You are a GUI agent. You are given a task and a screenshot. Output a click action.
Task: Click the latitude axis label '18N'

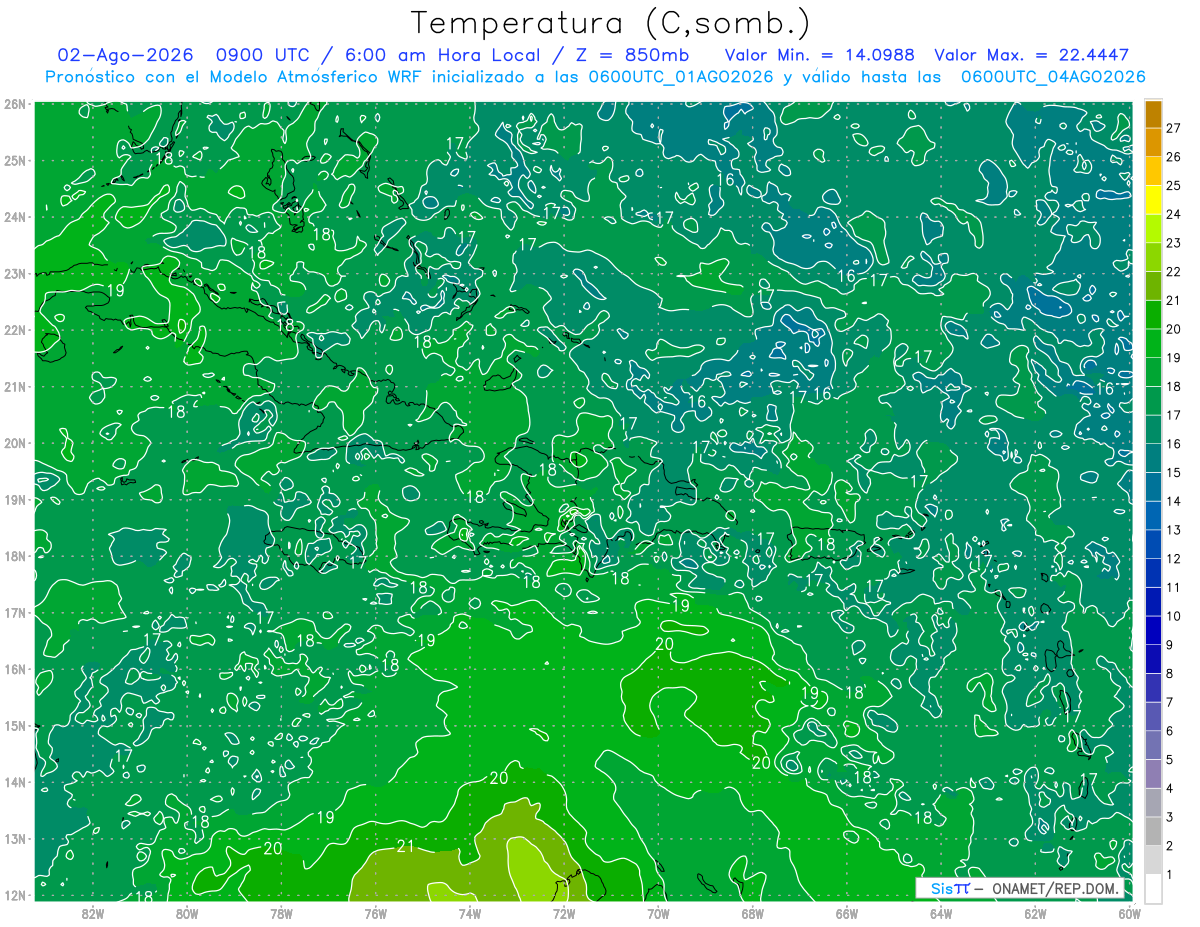tap(15, 556)
